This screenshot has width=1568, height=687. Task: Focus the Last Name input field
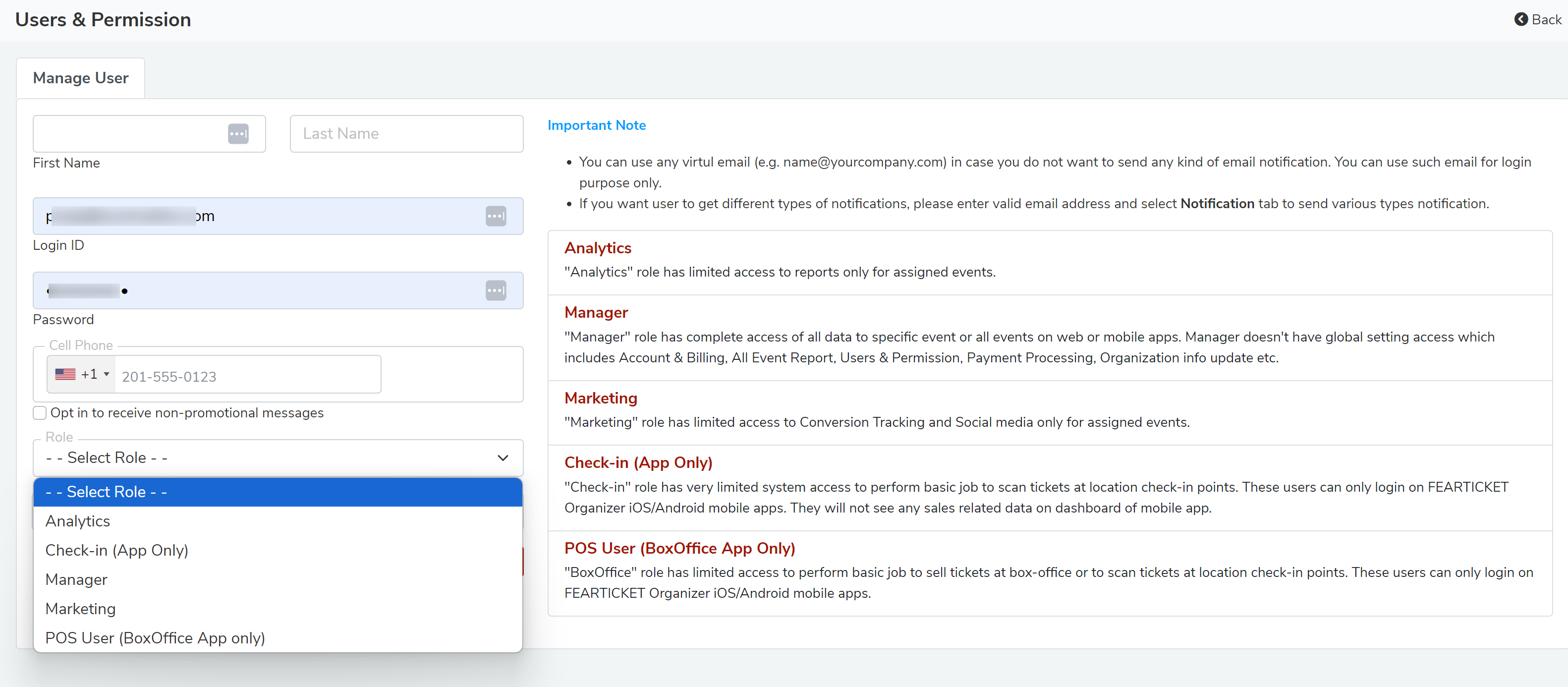pos(406,134)
